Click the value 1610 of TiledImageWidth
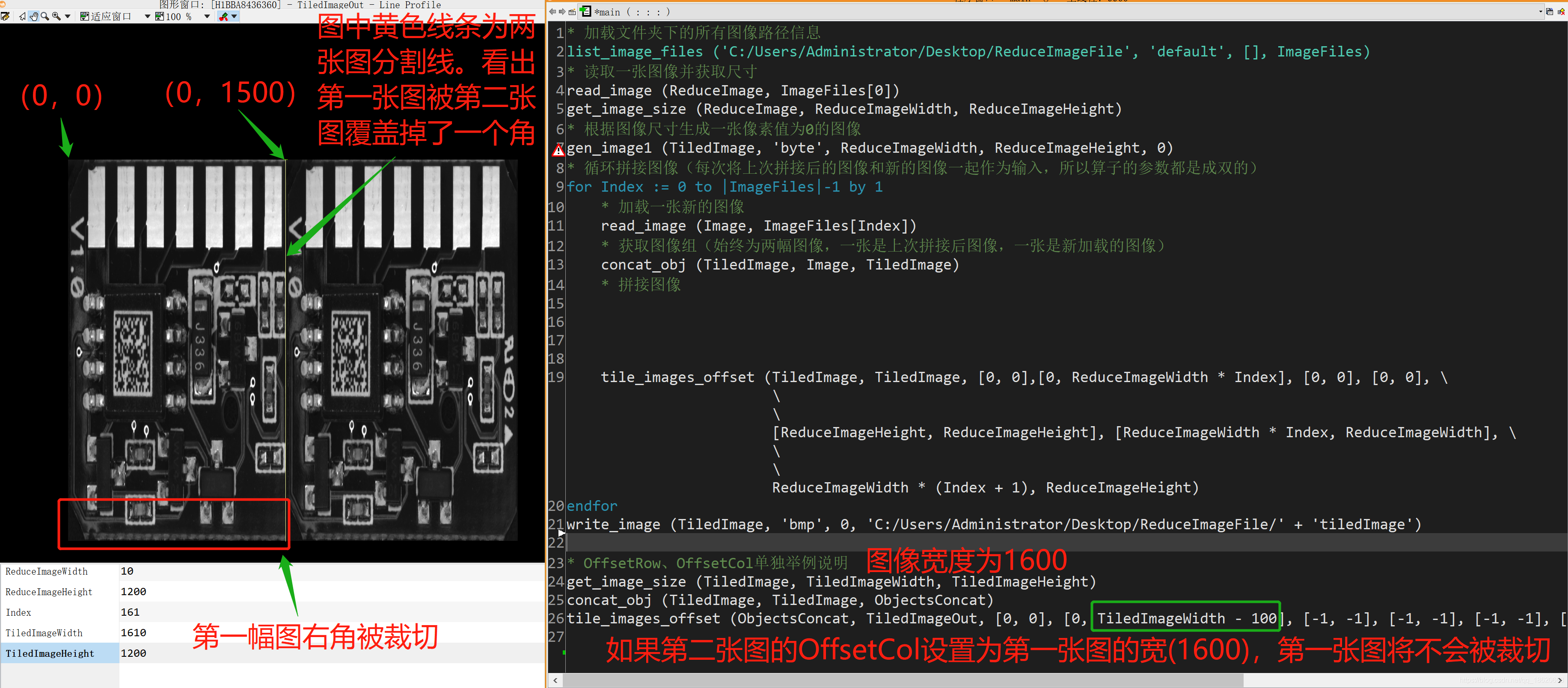This screenshot has width=1568, height=688. pyautogui.click(x=133, y=633)
